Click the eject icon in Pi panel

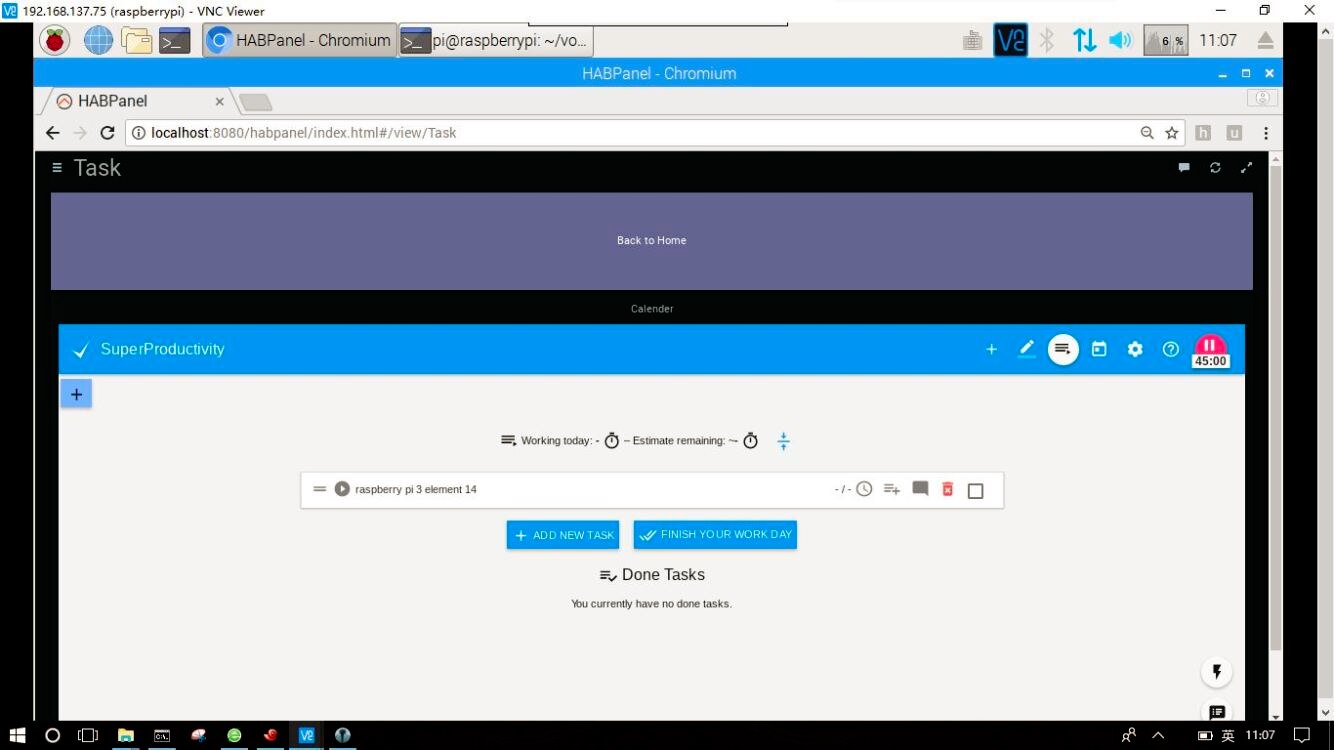coord(1265,40)
